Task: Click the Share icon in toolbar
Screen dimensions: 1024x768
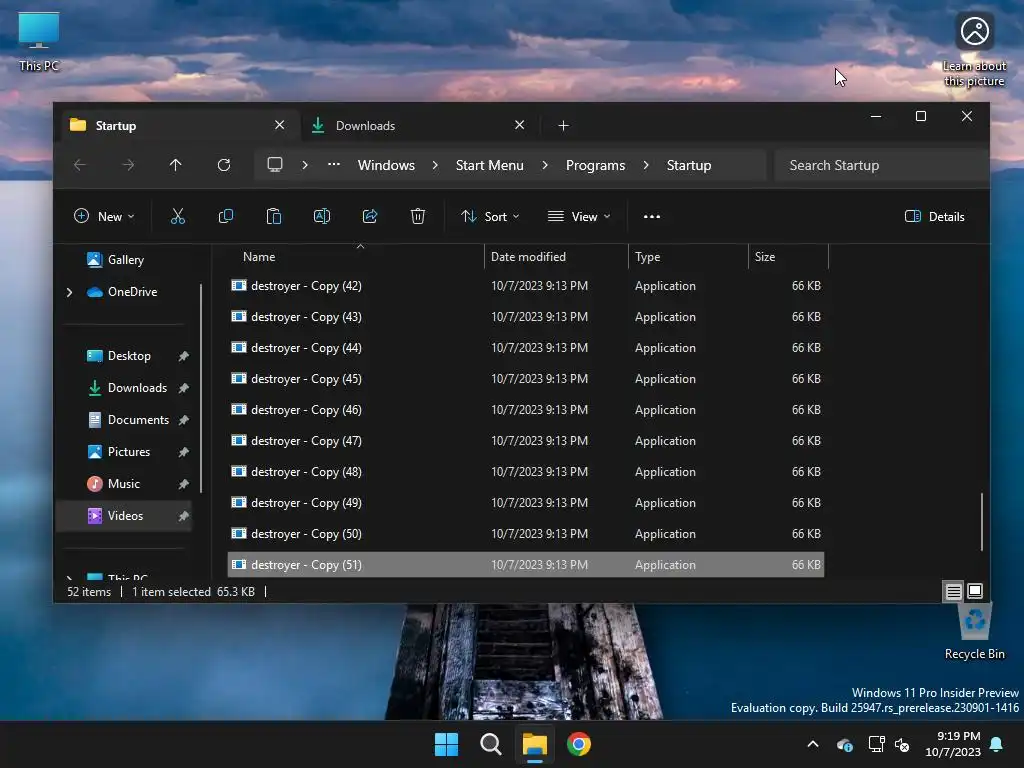Action: click(370, 216)
